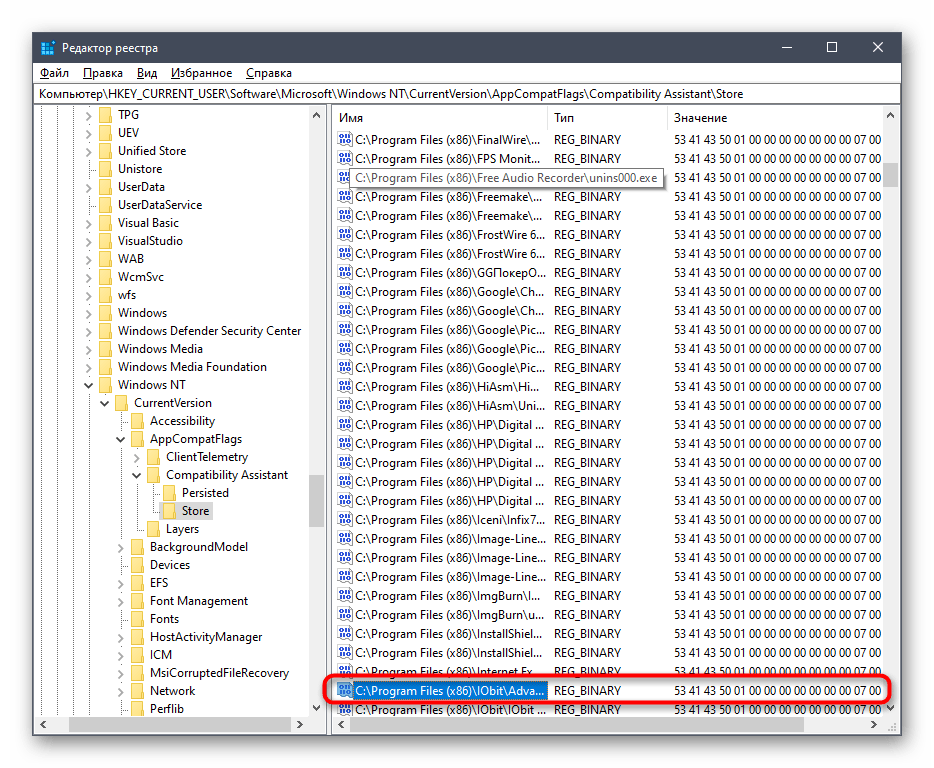
Task: Click the values list vertical scrollbar thumb
Action: (x=889, y=175)
